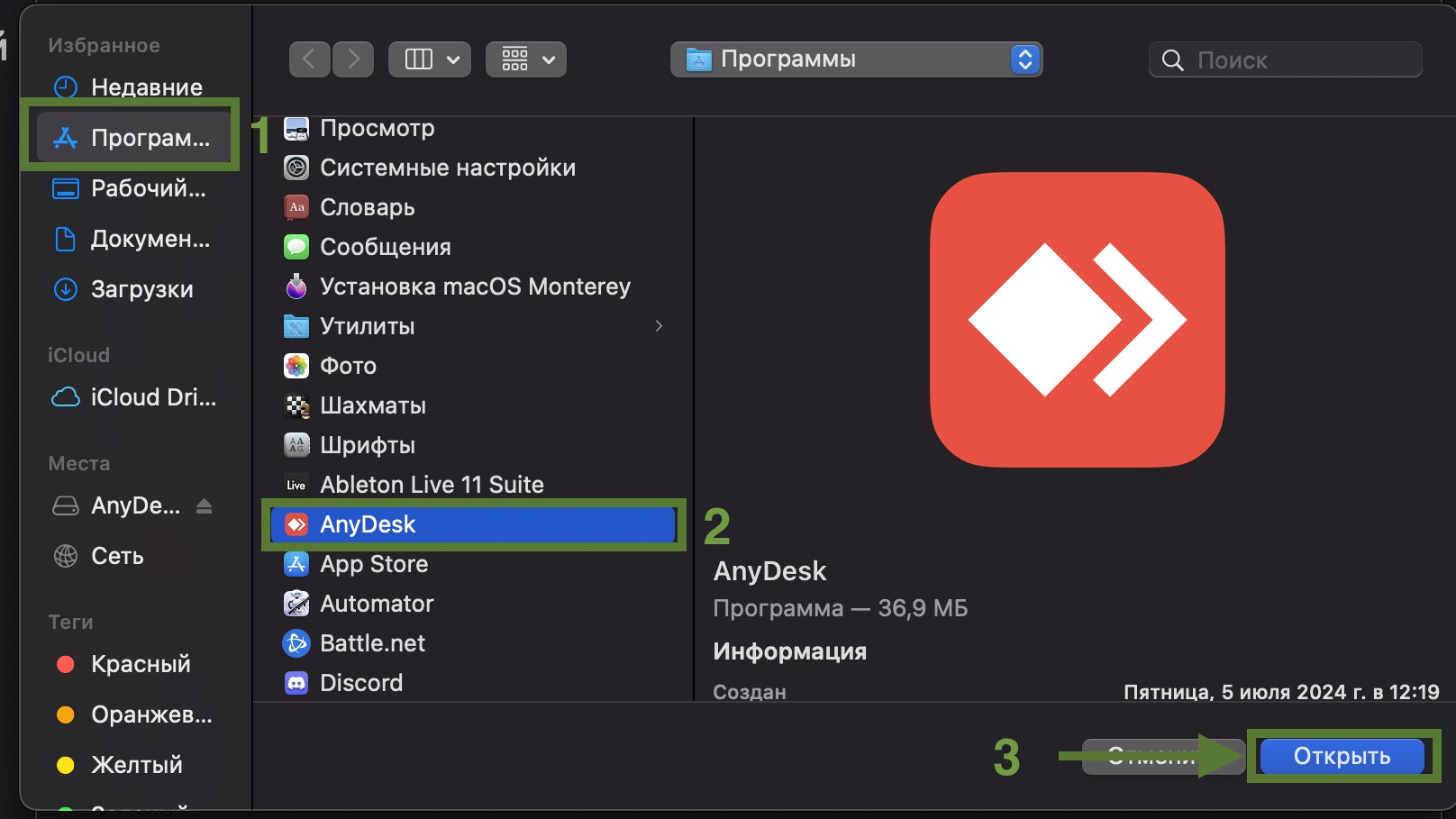The width and height of the screenshot is (1456, 819).
Task: Open the Загрузки sidebar folder
Action: point(134,289)
